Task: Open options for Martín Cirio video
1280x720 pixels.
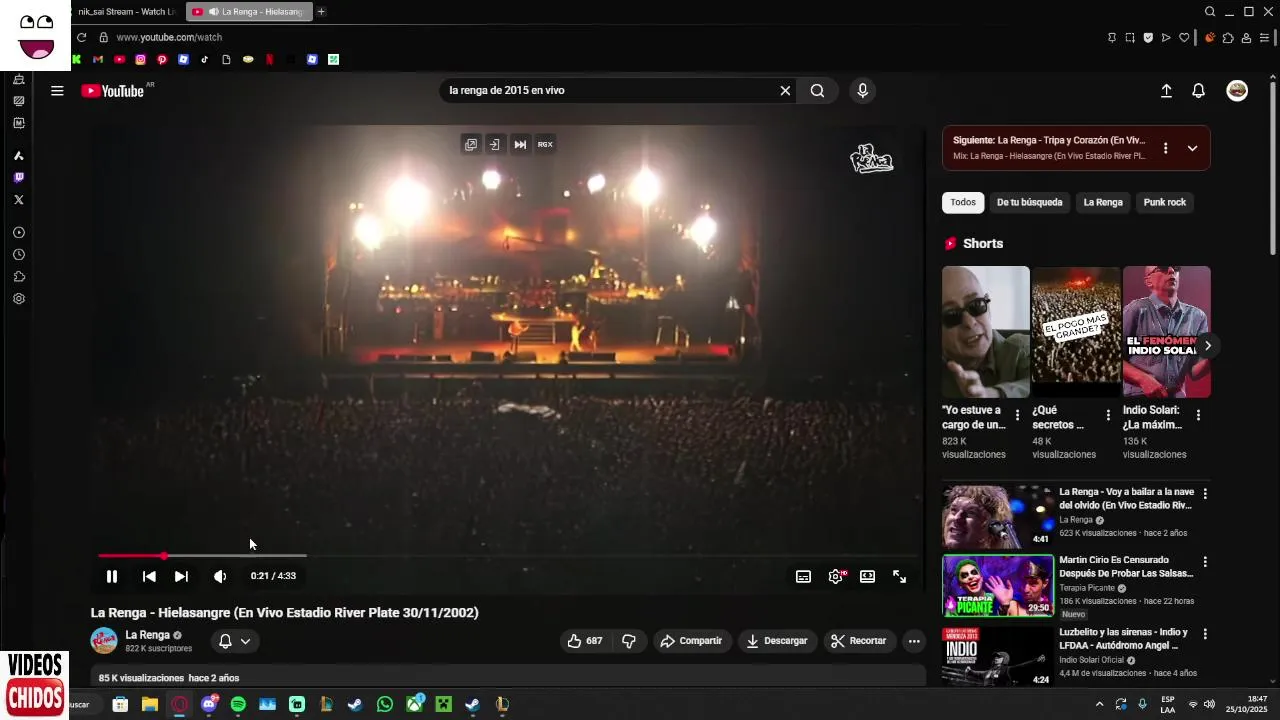Action: pyautogui.click(x=1205, y=562)
